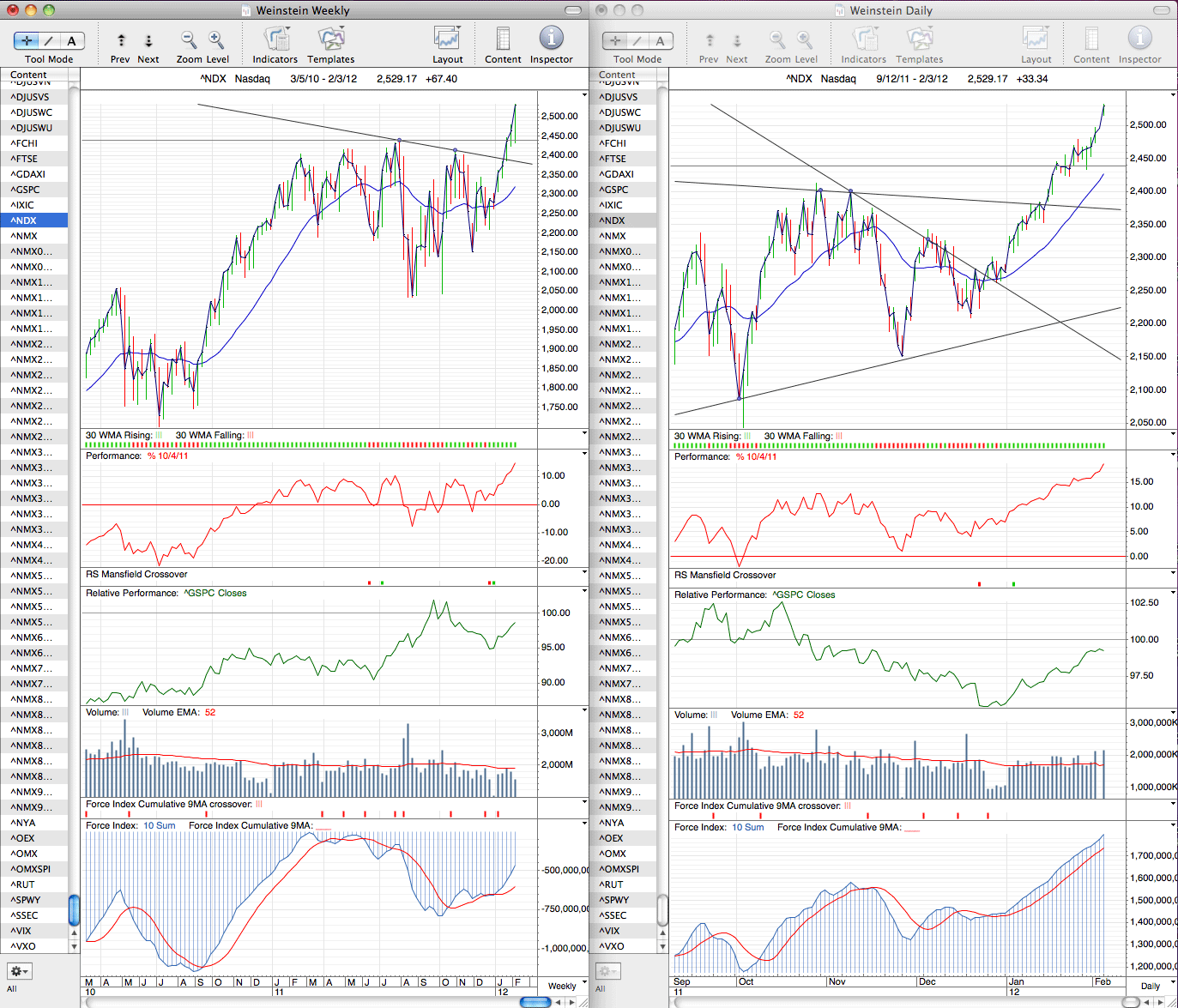The height and width of the screenshot is (1008, 1178).
Task: Expand Daily Force Index pane options arrow
Action: 1173,826
